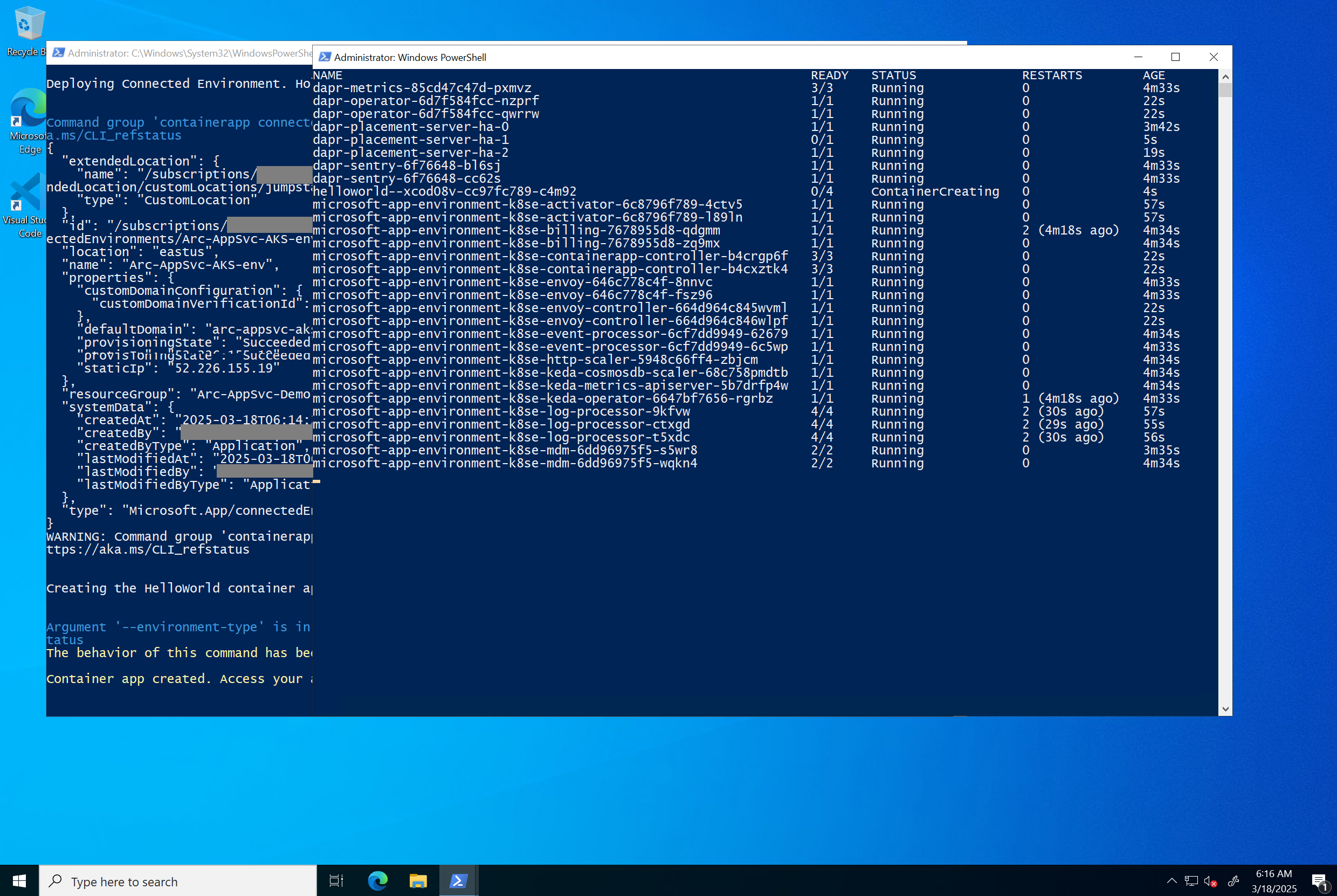This screenshot has height=896, width=1337.
Task: Expand the hidden system tray icons chevron
Action: point(1171,881)
